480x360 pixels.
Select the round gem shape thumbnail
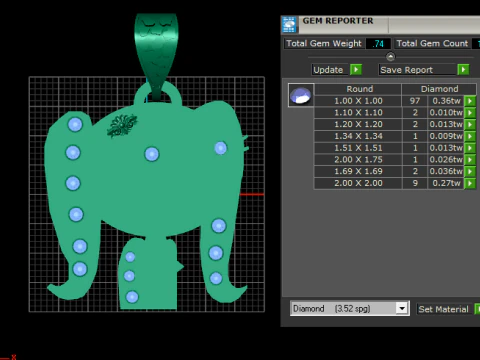[x=301, y=95]
